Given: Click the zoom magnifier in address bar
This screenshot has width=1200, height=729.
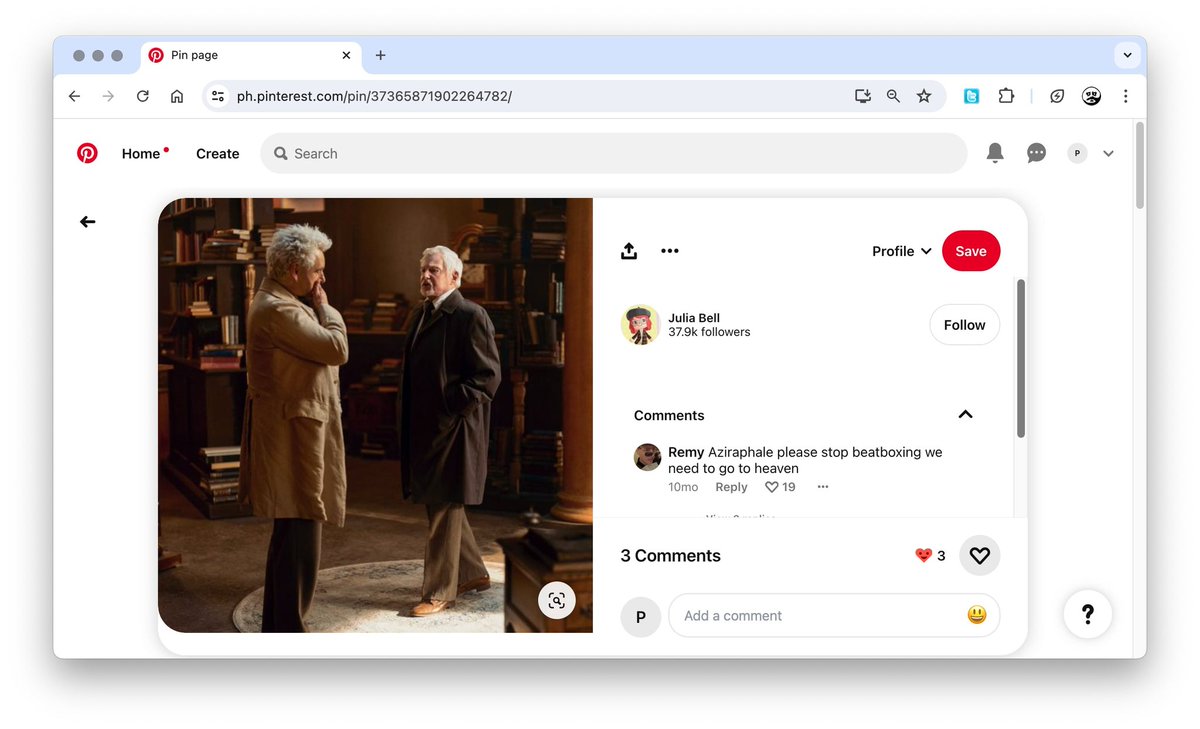Looking at the screenshot, I should click(893, 96).
